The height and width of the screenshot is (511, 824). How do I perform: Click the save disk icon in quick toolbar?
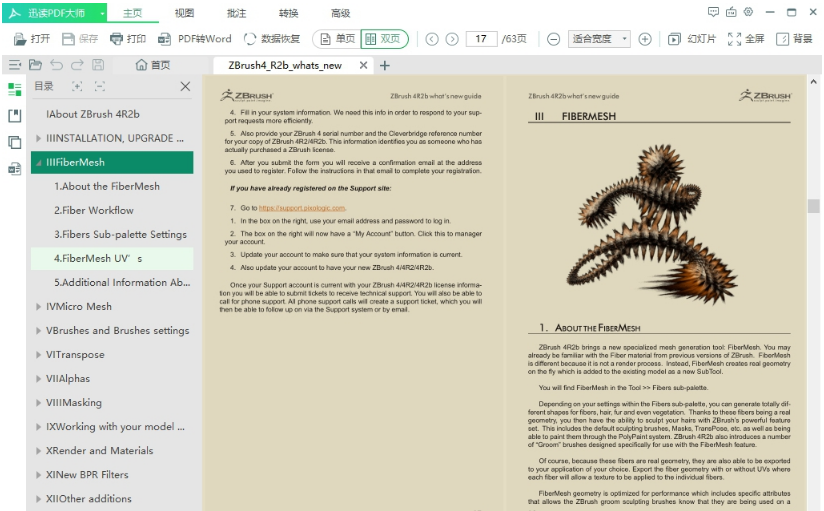click(x=98, y=65)
